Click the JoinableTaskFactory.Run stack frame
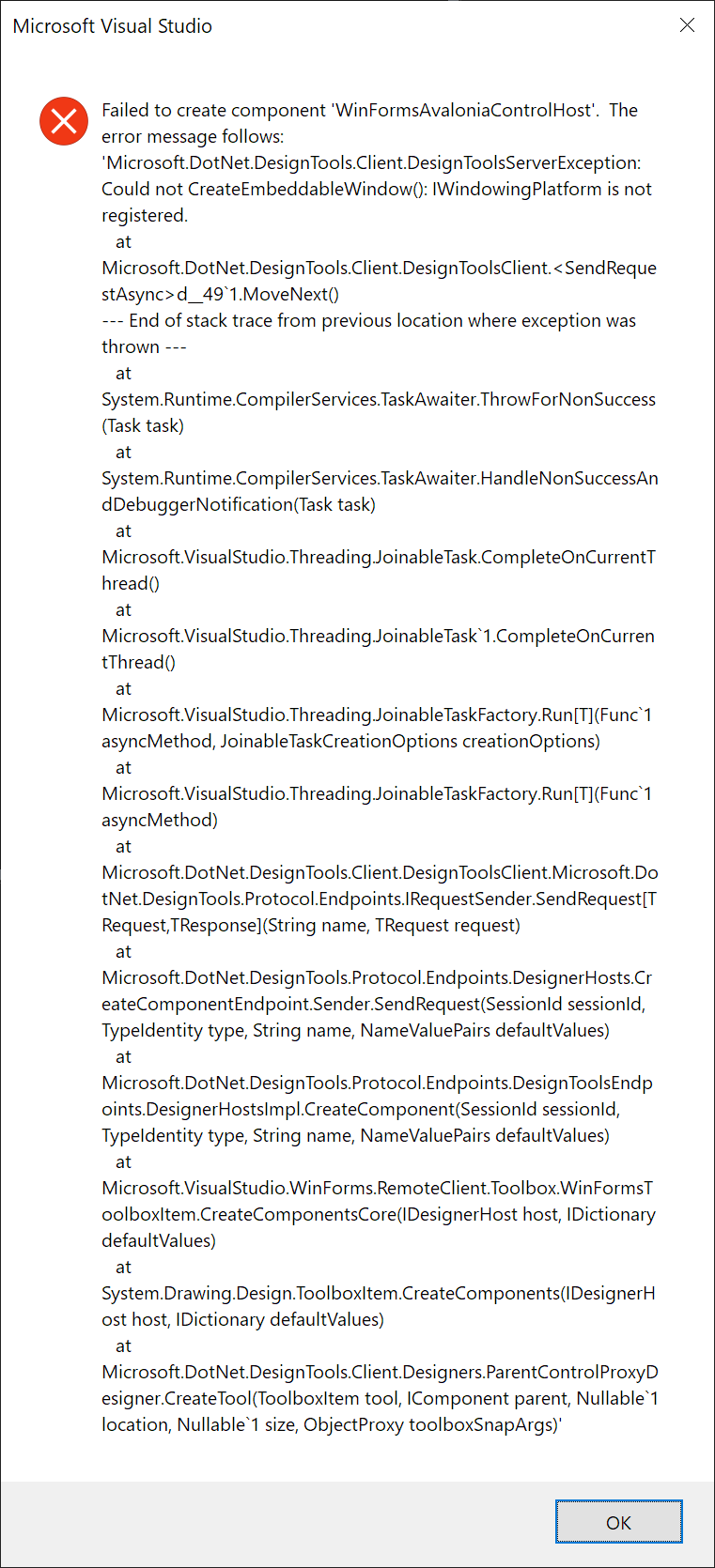715x1568 pixels. point(376,715)
